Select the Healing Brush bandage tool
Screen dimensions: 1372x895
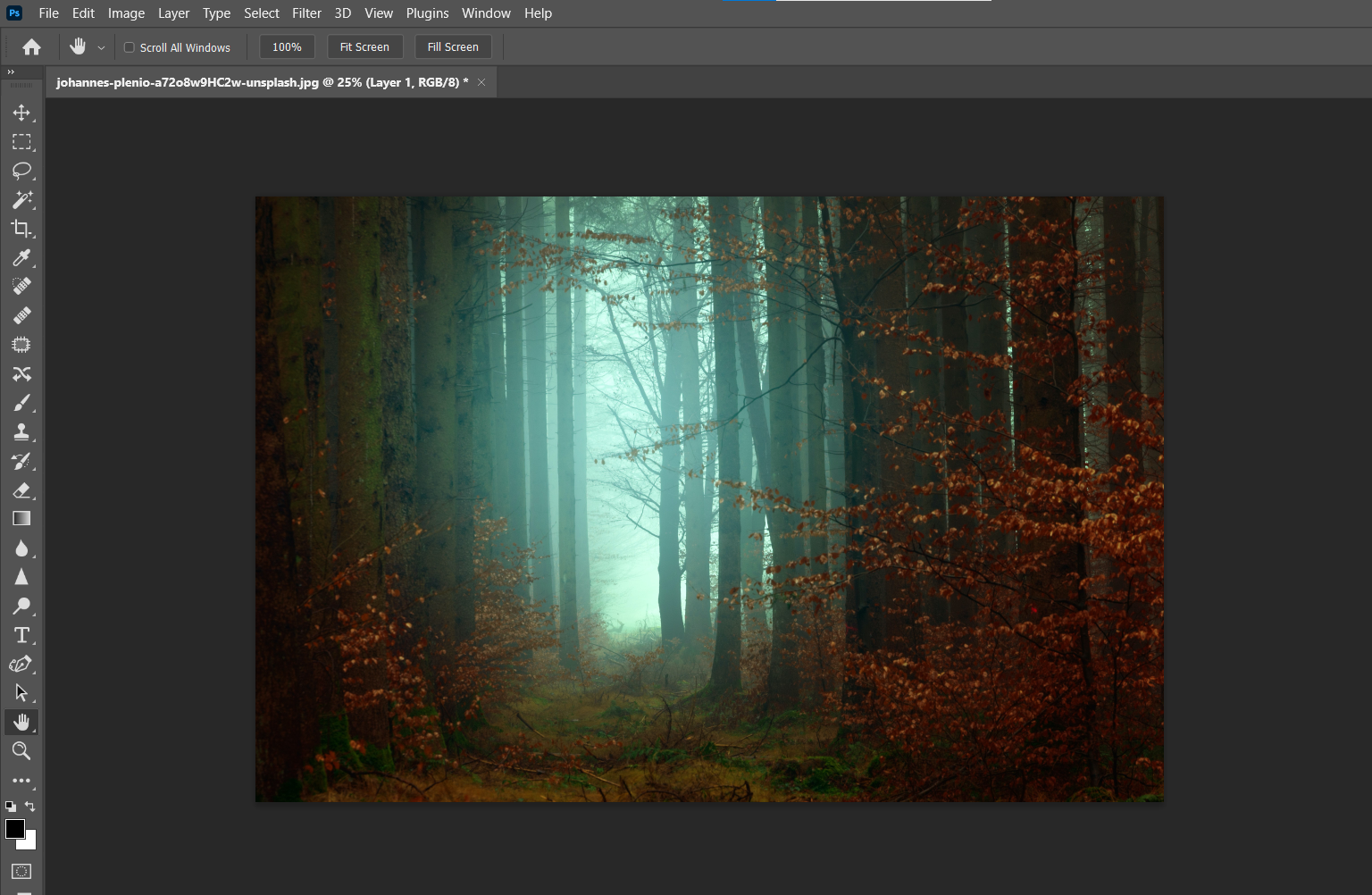pos(21,315)
